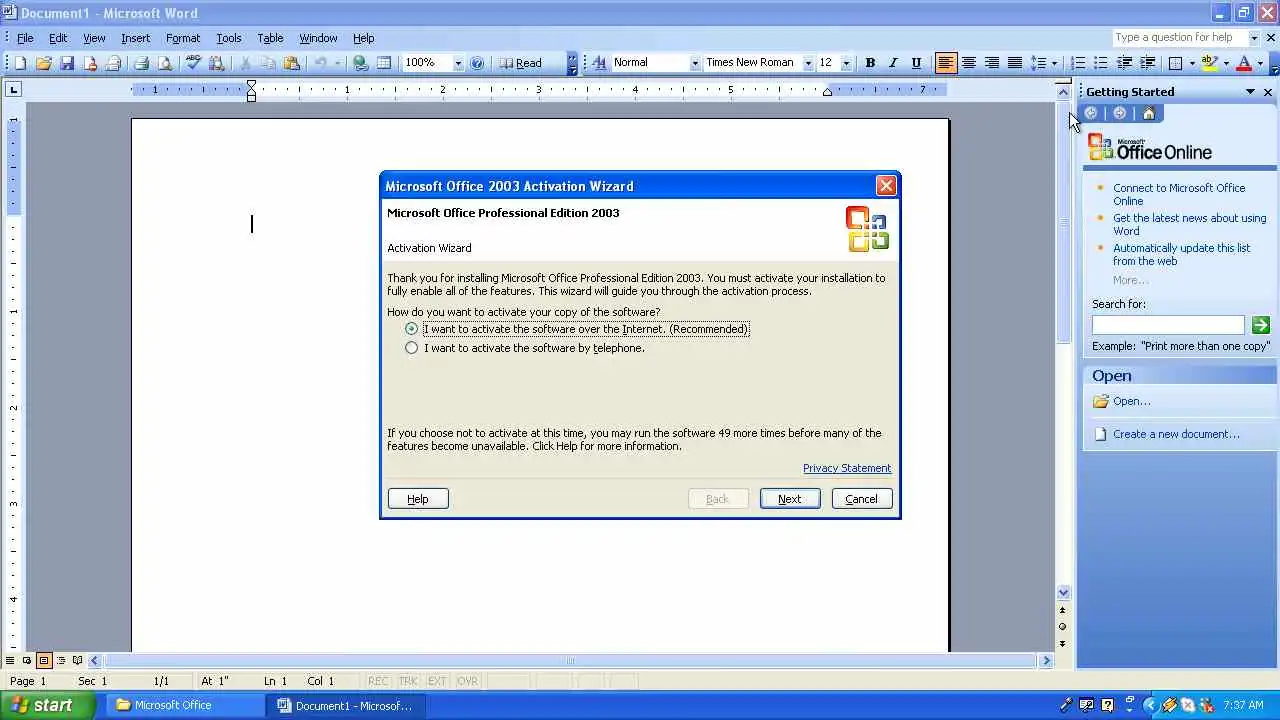
Task: Apply the red Font Color
Action: (1244, 63)
